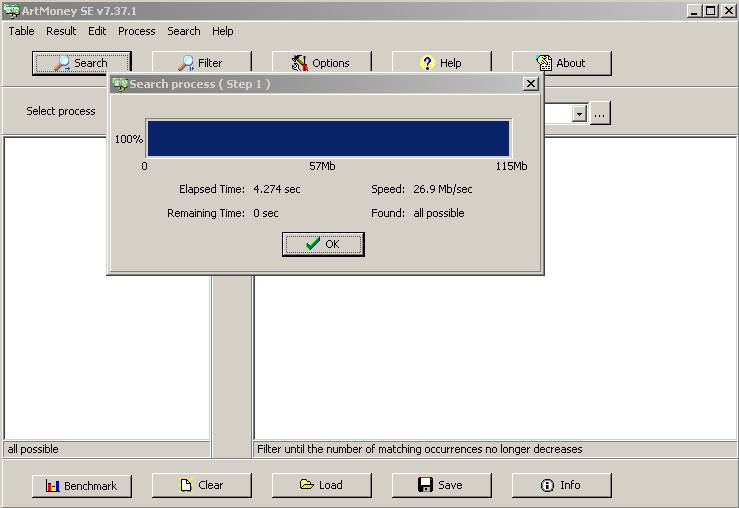Open the Process menu
Screen dimensions: 739x508
pyautogui.click(x=136, y=31)
